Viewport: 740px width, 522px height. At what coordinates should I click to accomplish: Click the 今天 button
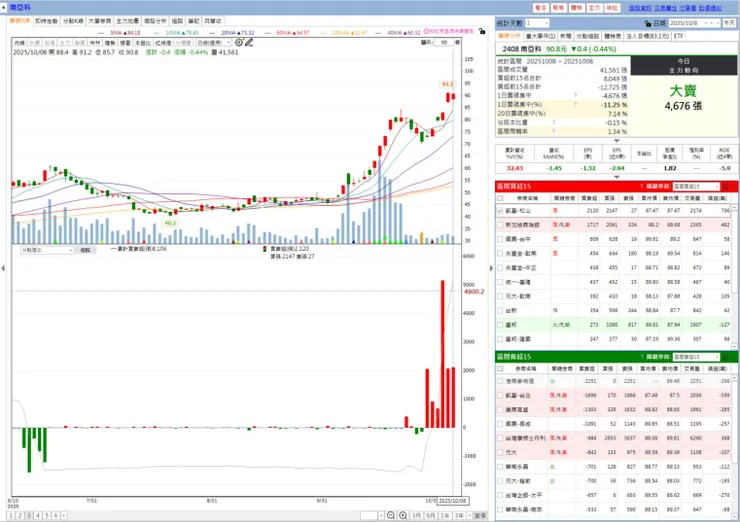[730, 23]
